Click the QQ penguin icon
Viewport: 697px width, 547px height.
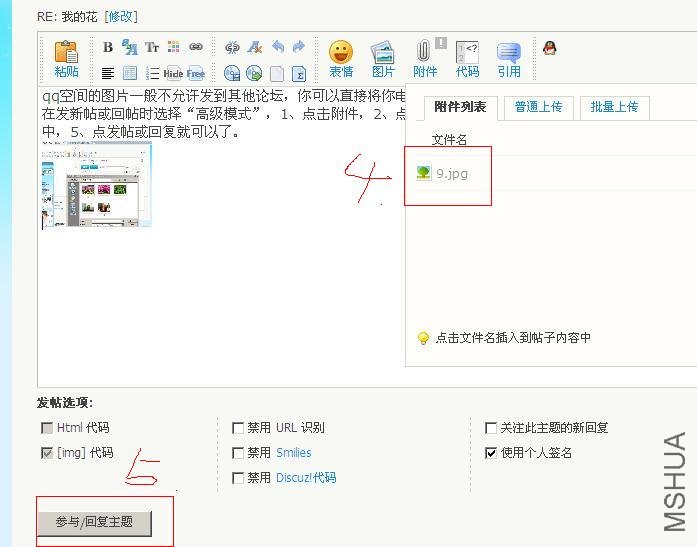549,48
